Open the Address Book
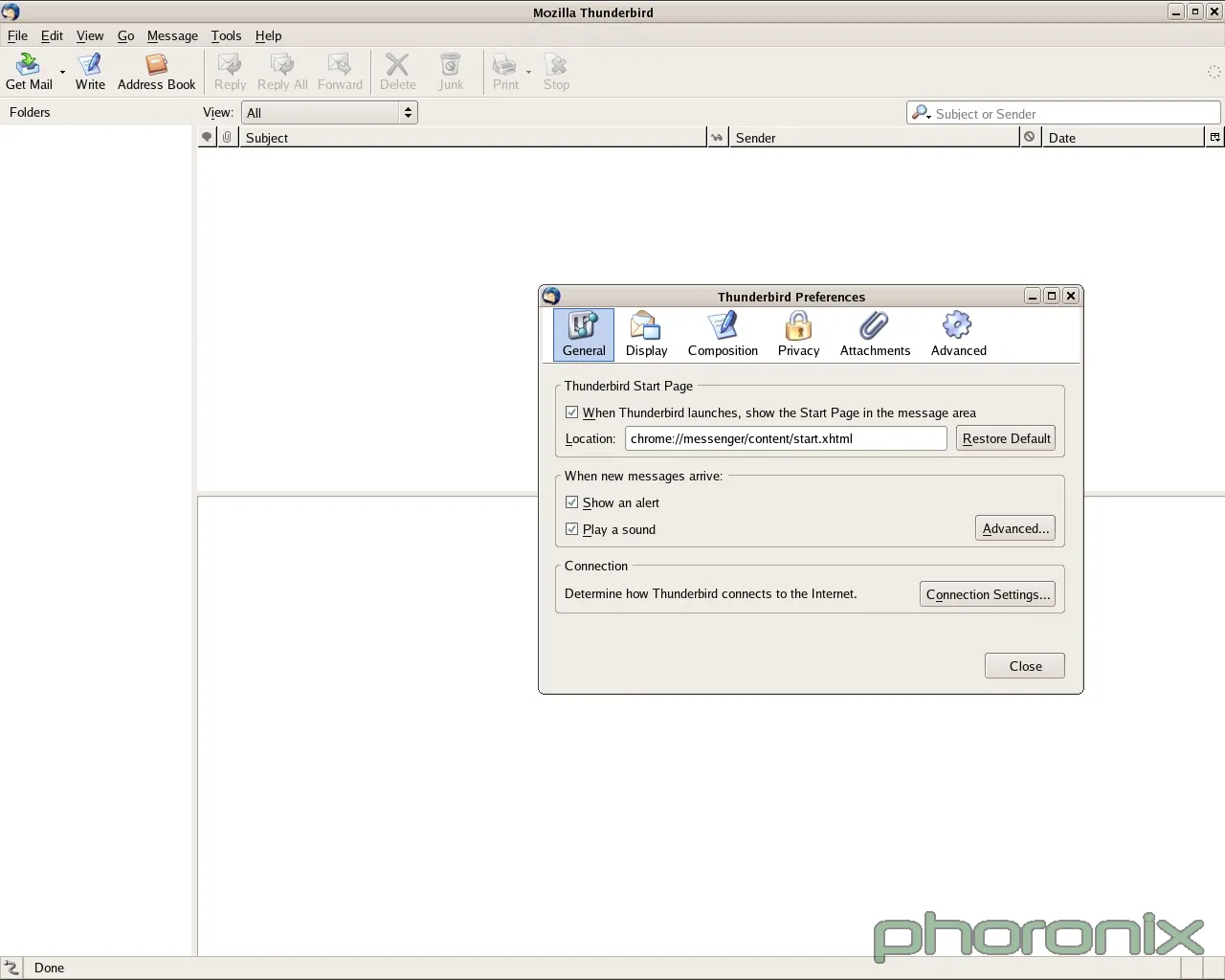 click(x=156, y=72)
